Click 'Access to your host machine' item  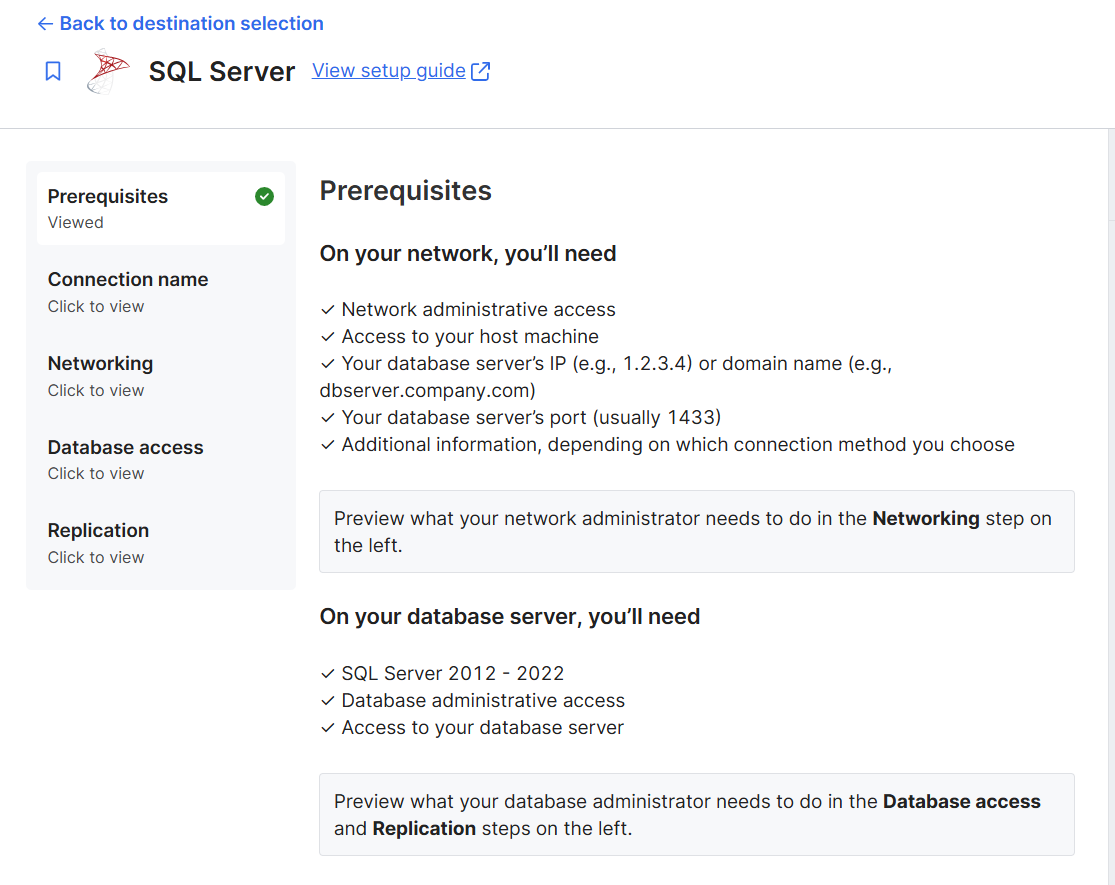coord(459,337)
